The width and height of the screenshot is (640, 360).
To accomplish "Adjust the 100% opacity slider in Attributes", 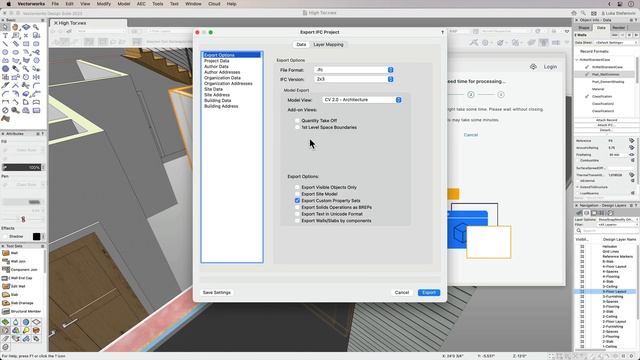I will pyautogui.click(x=22, y=167).
